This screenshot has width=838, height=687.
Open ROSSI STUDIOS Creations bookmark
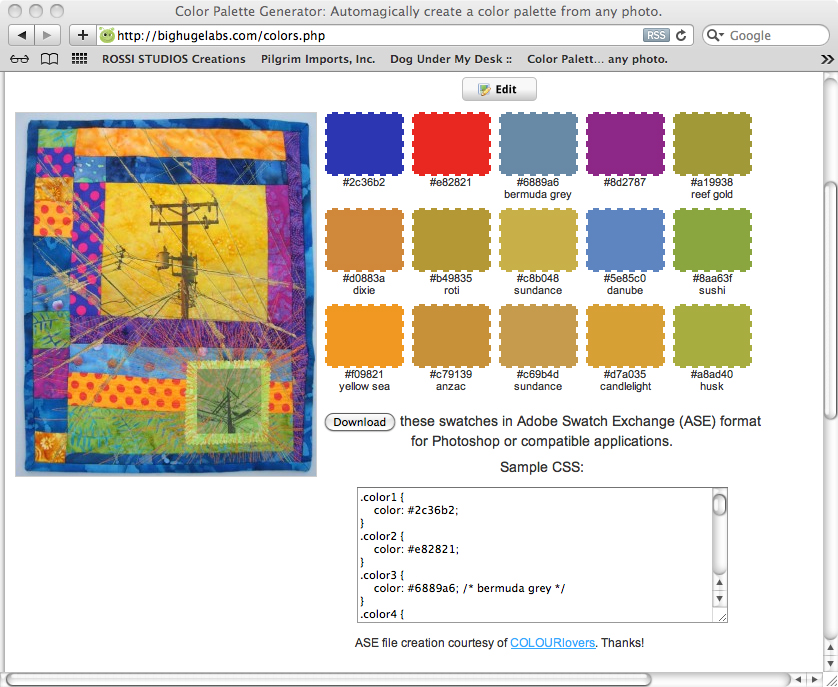174,59
